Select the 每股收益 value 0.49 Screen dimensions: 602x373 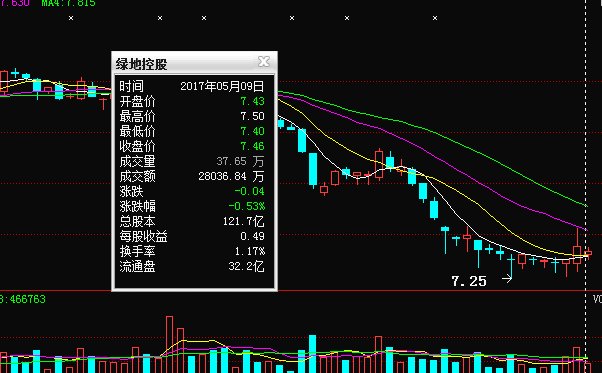pyautogui.click(x=252, y=236)
